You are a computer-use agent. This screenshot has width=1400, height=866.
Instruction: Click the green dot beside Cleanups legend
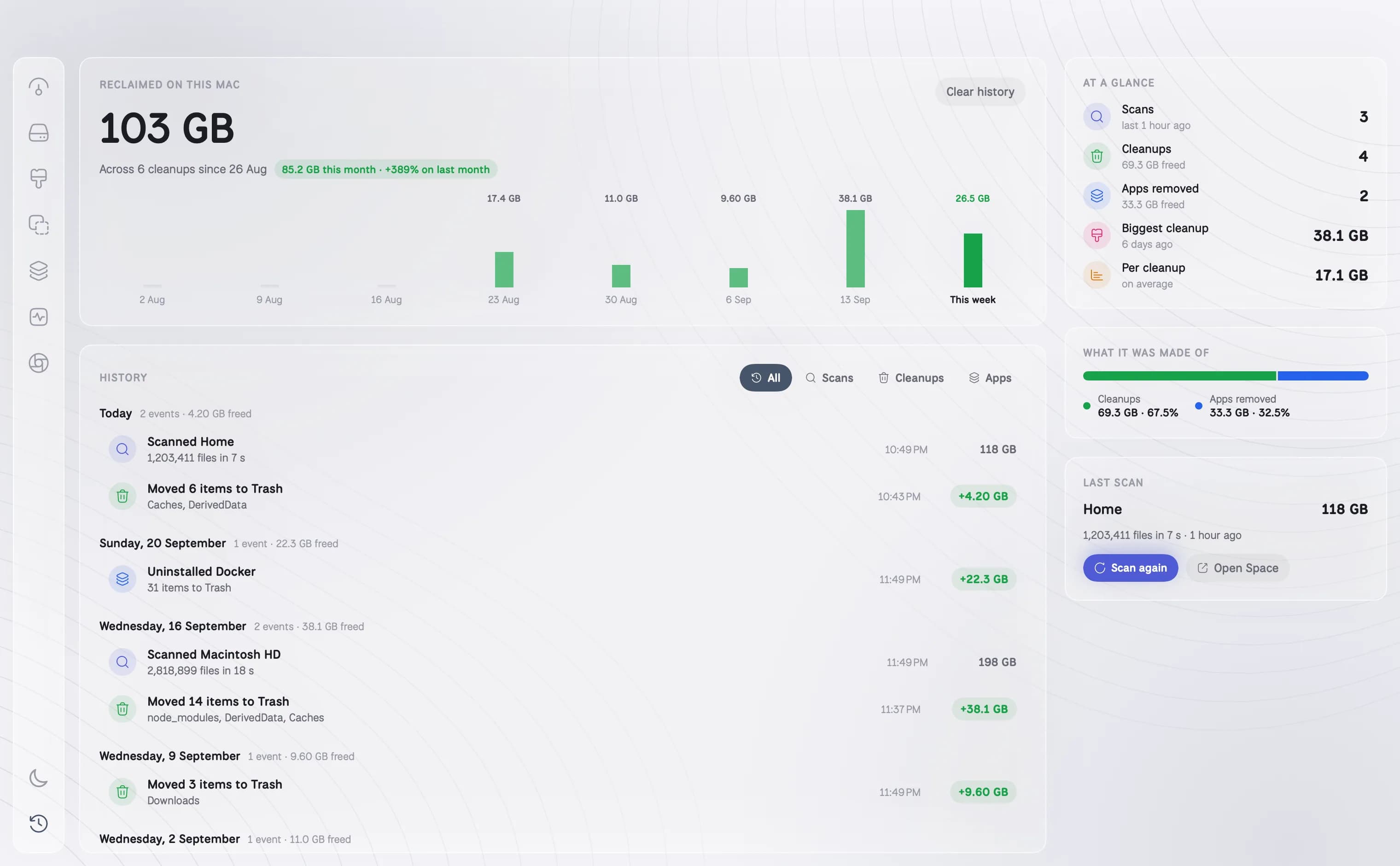click(x=1086, y=406)
